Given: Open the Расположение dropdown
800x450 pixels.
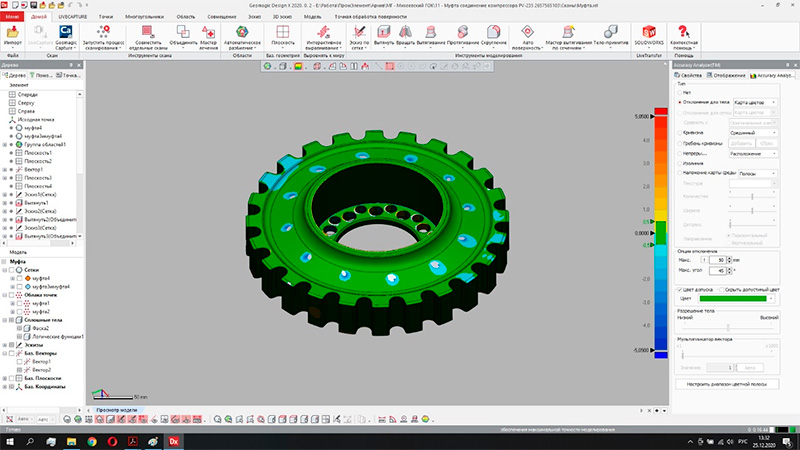Looking at the screenshot, I should tap(753, 154).
